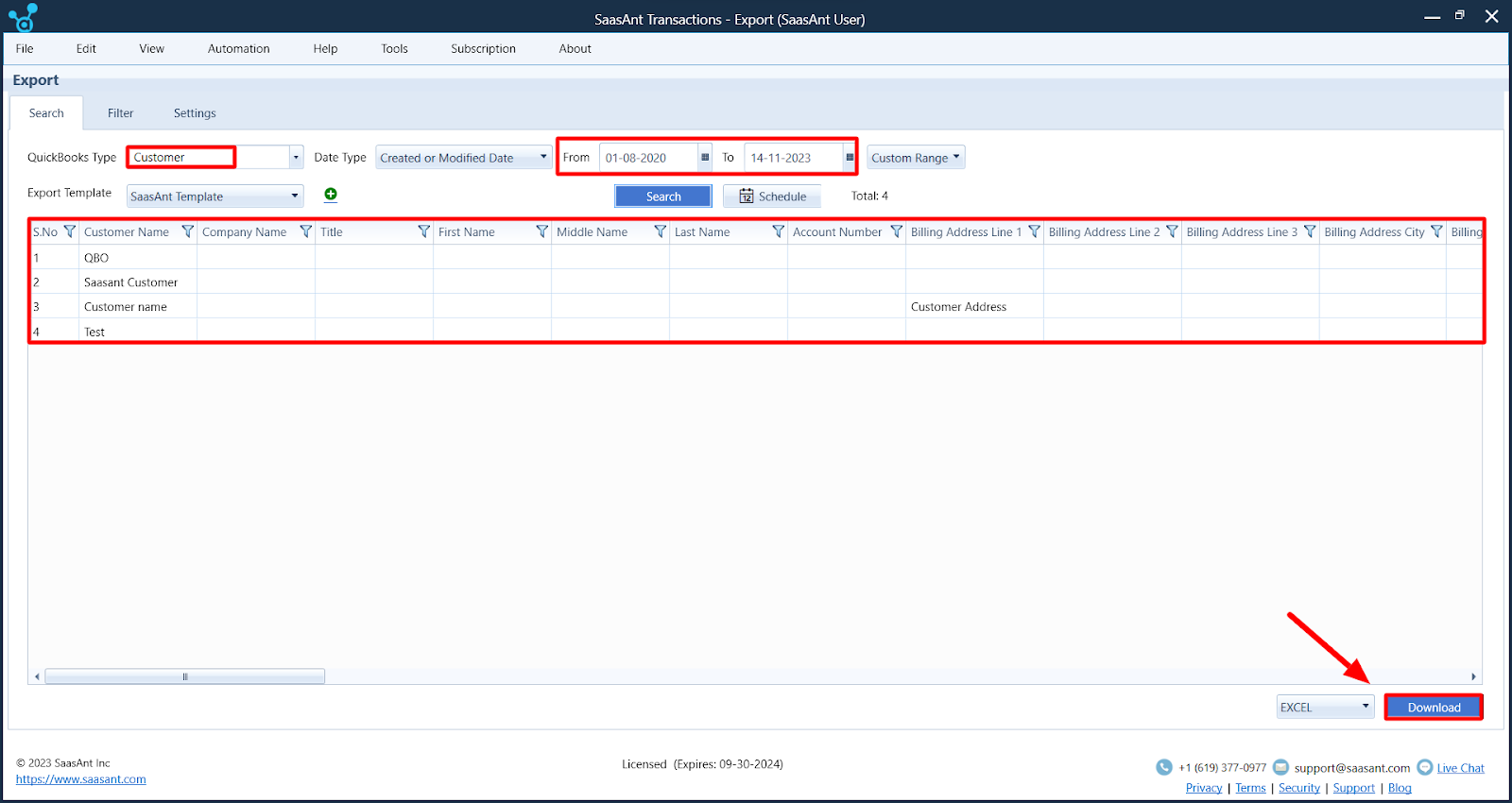Click the Customer Address cell

click(x=974, y=306)
